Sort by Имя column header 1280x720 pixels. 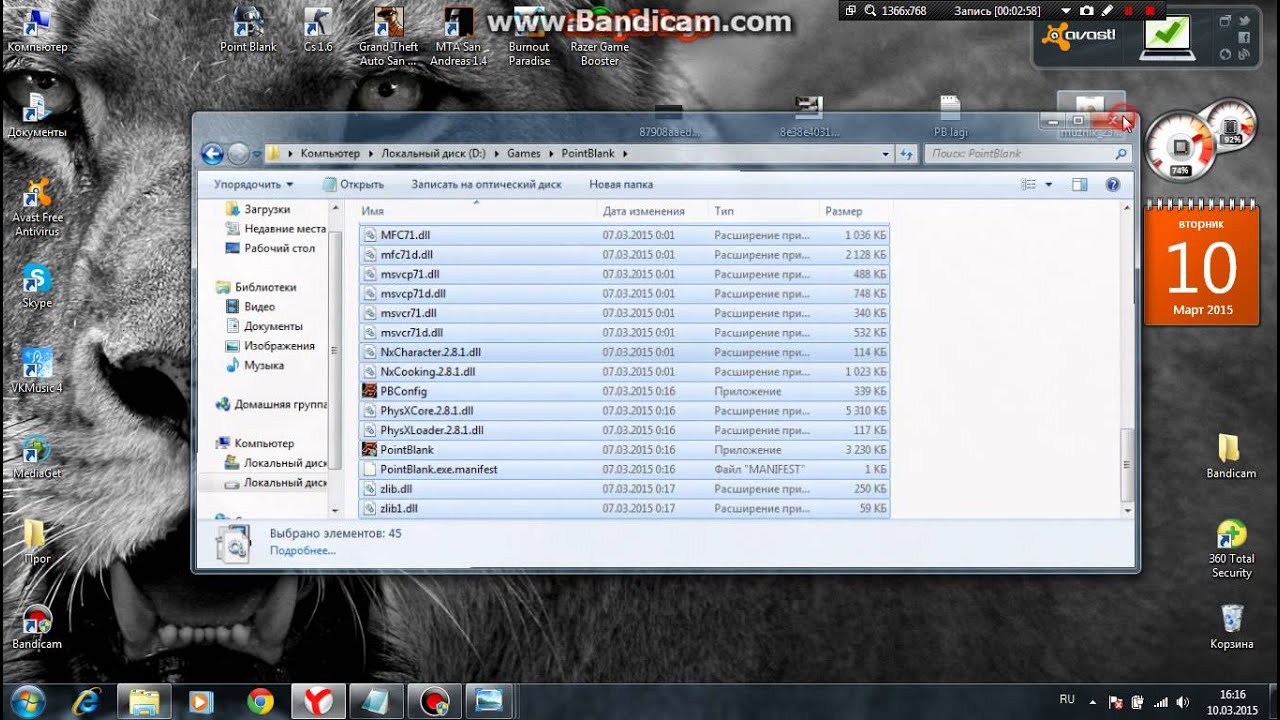pos(477,211)
